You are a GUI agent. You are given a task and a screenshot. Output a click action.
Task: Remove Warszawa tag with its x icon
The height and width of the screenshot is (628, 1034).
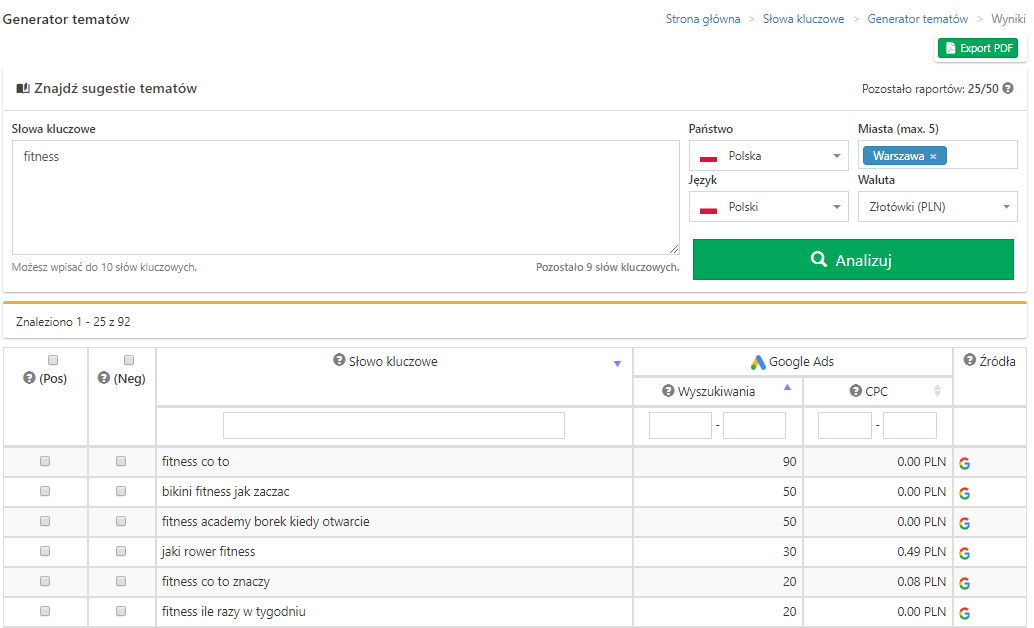click(x=933, y=156)
